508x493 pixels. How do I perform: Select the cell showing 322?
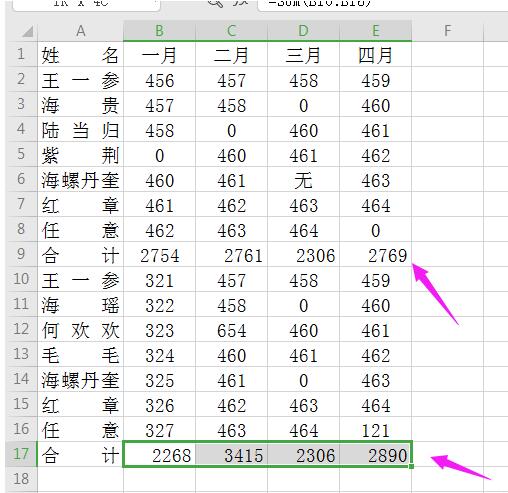tap(159, 304)
